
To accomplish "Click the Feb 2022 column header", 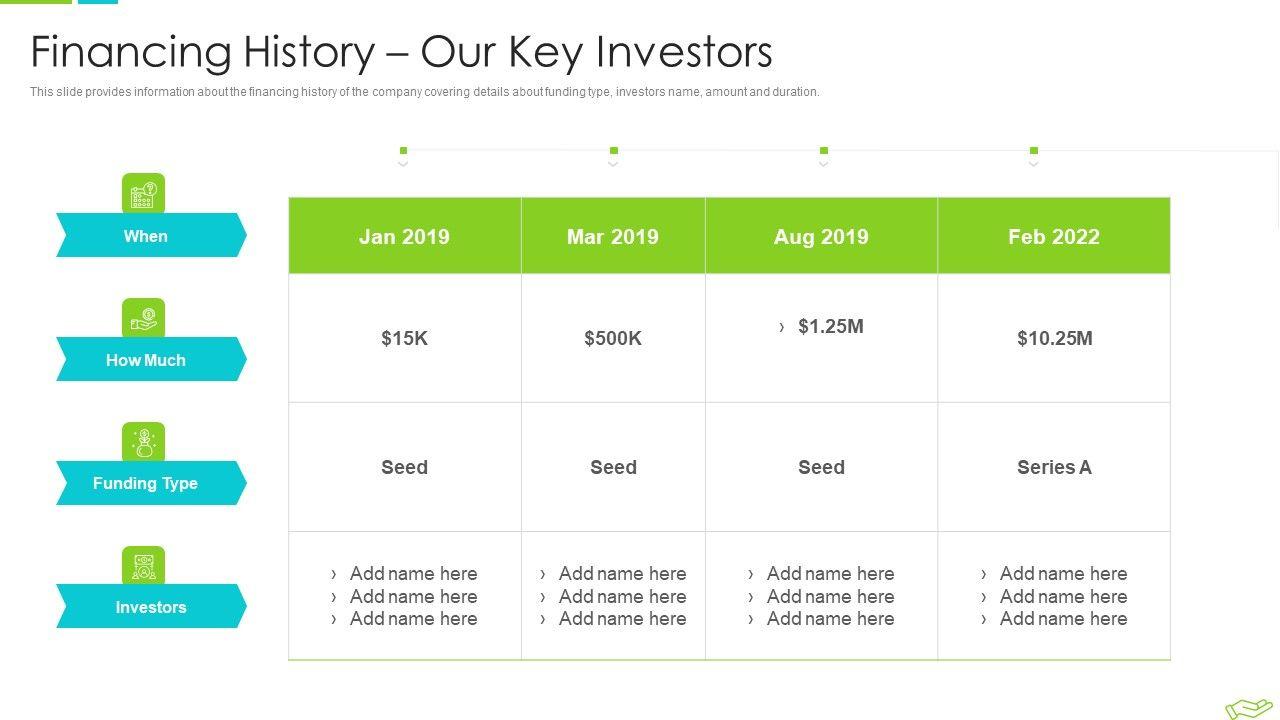I will 1053,237.
